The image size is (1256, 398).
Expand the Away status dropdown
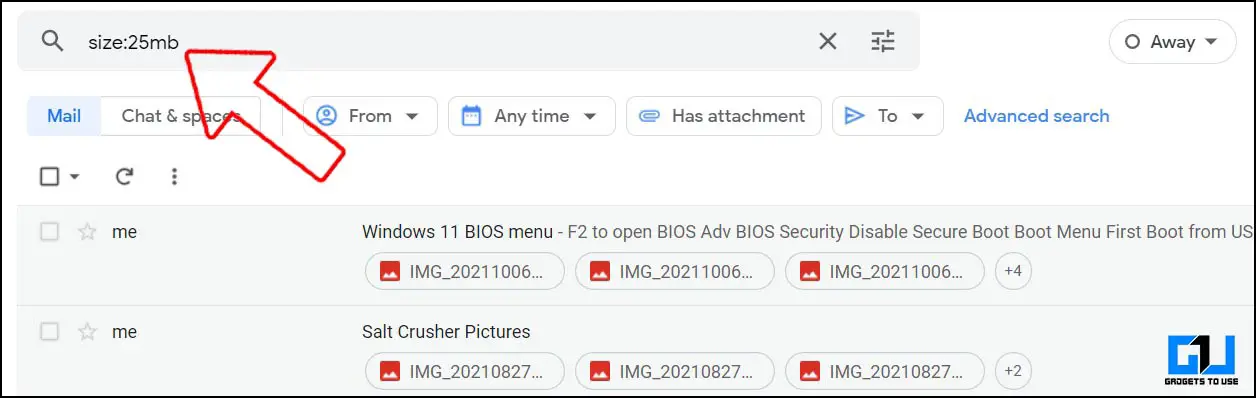pos(1172,42)
